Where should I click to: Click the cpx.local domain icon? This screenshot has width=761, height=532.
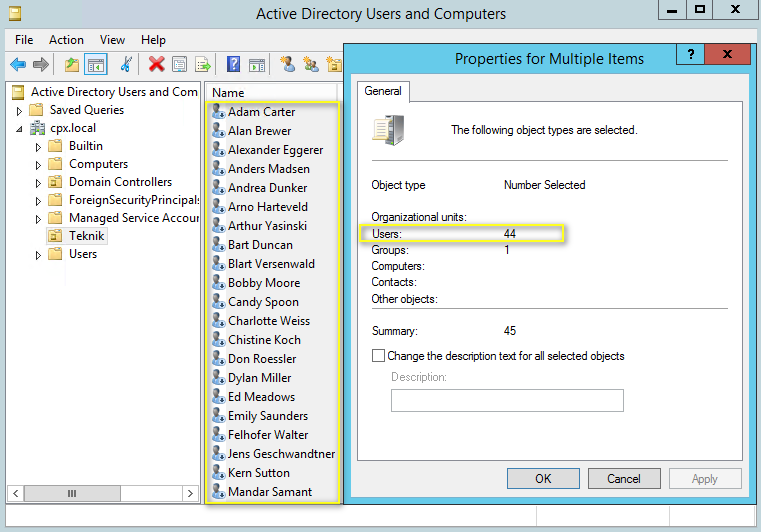tap(37, 128)
